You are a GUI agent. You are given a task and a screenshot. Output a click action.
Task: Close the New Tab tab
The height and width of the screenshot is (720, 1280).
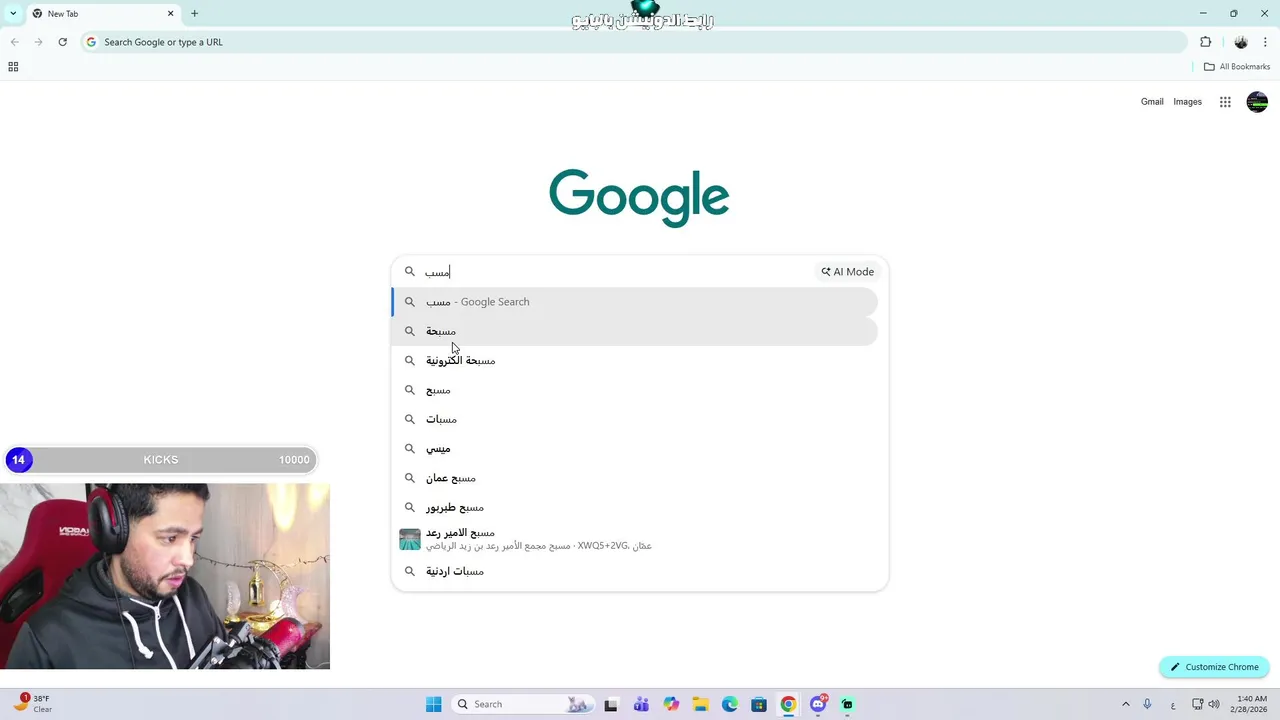[170, 14]
